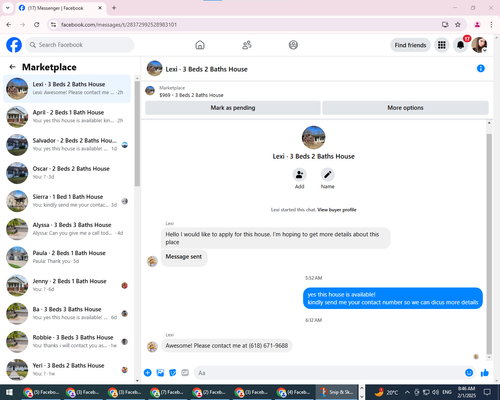500x400 pixels.
Task: Click the Search Facebook field
Action: 80,45
